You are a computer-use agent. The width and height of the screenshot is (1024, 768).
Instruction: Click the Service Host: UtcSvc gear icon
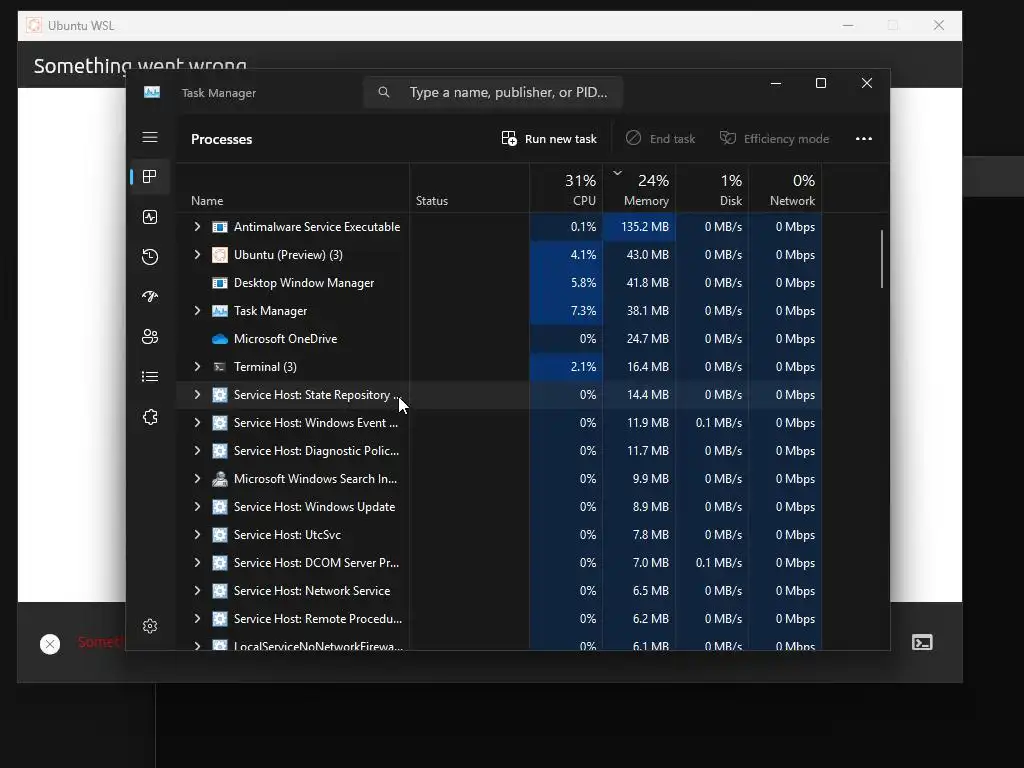click(220, 535)
